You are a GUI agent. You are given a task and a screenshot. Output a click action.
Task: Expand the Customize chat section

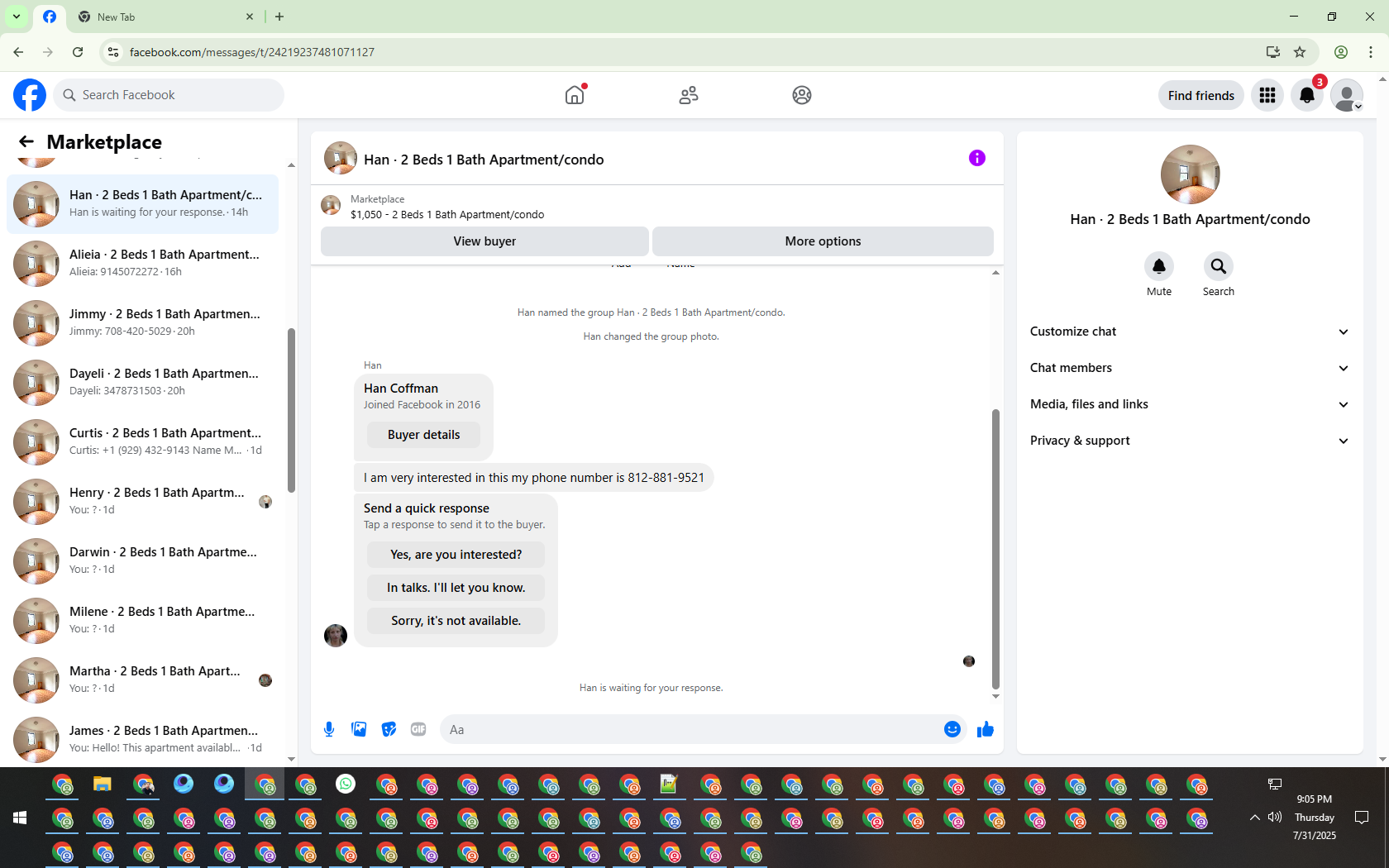[x=1190, y=331]
